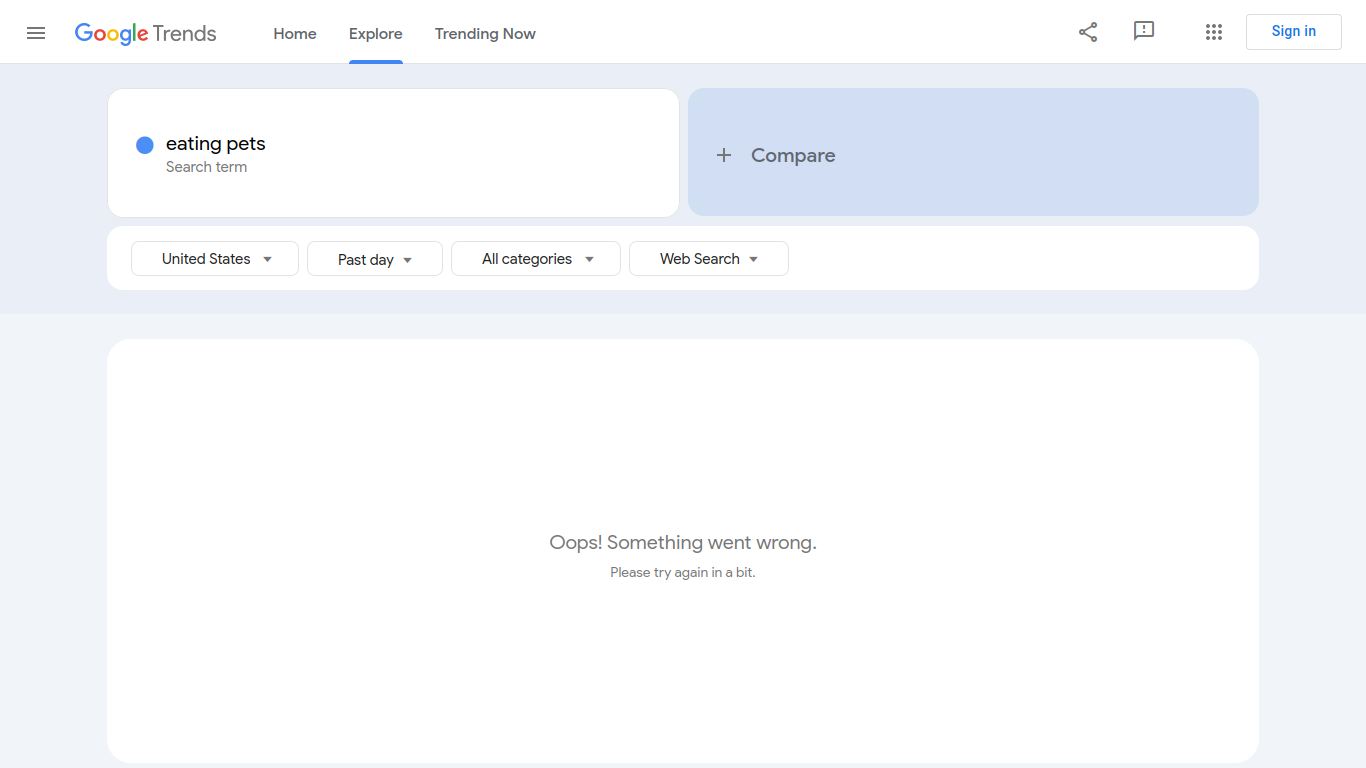Click the 'Oops! Something went wrong.' message
The image size is (1366, 768).
(x=683, y=543)
